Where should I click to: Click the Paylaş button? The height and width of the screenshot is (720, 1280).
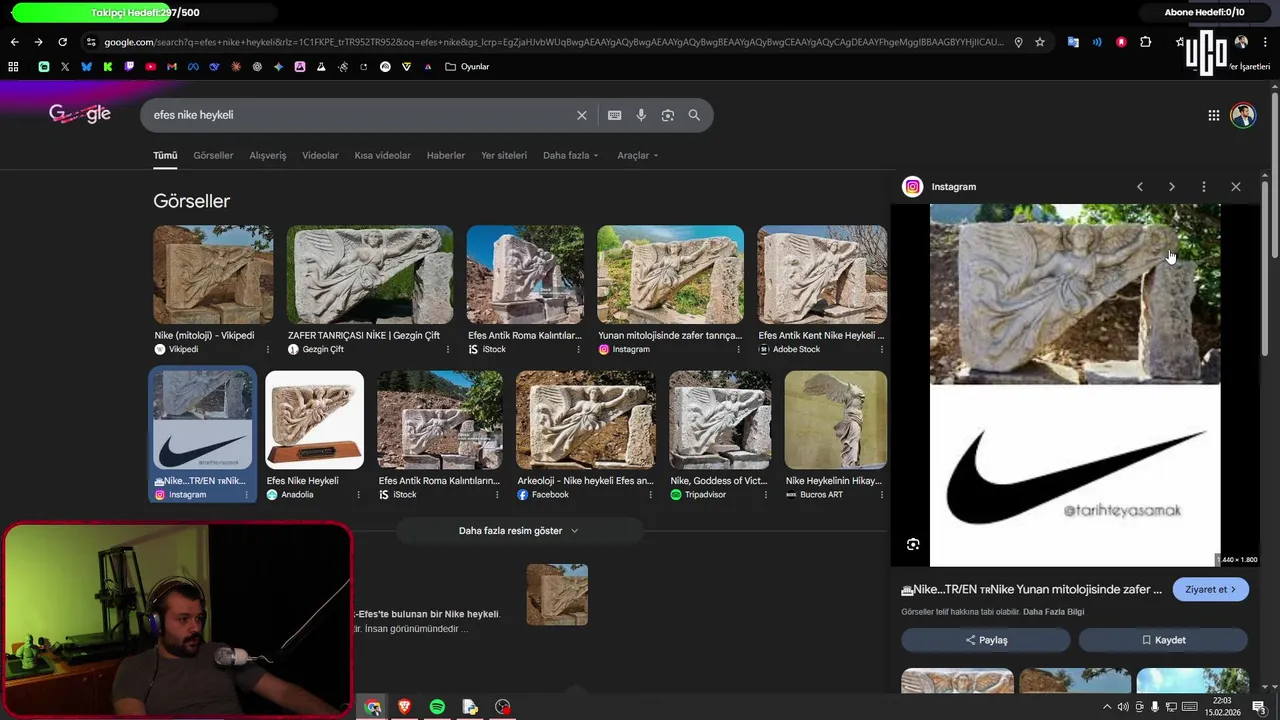(x=986, y=640)
